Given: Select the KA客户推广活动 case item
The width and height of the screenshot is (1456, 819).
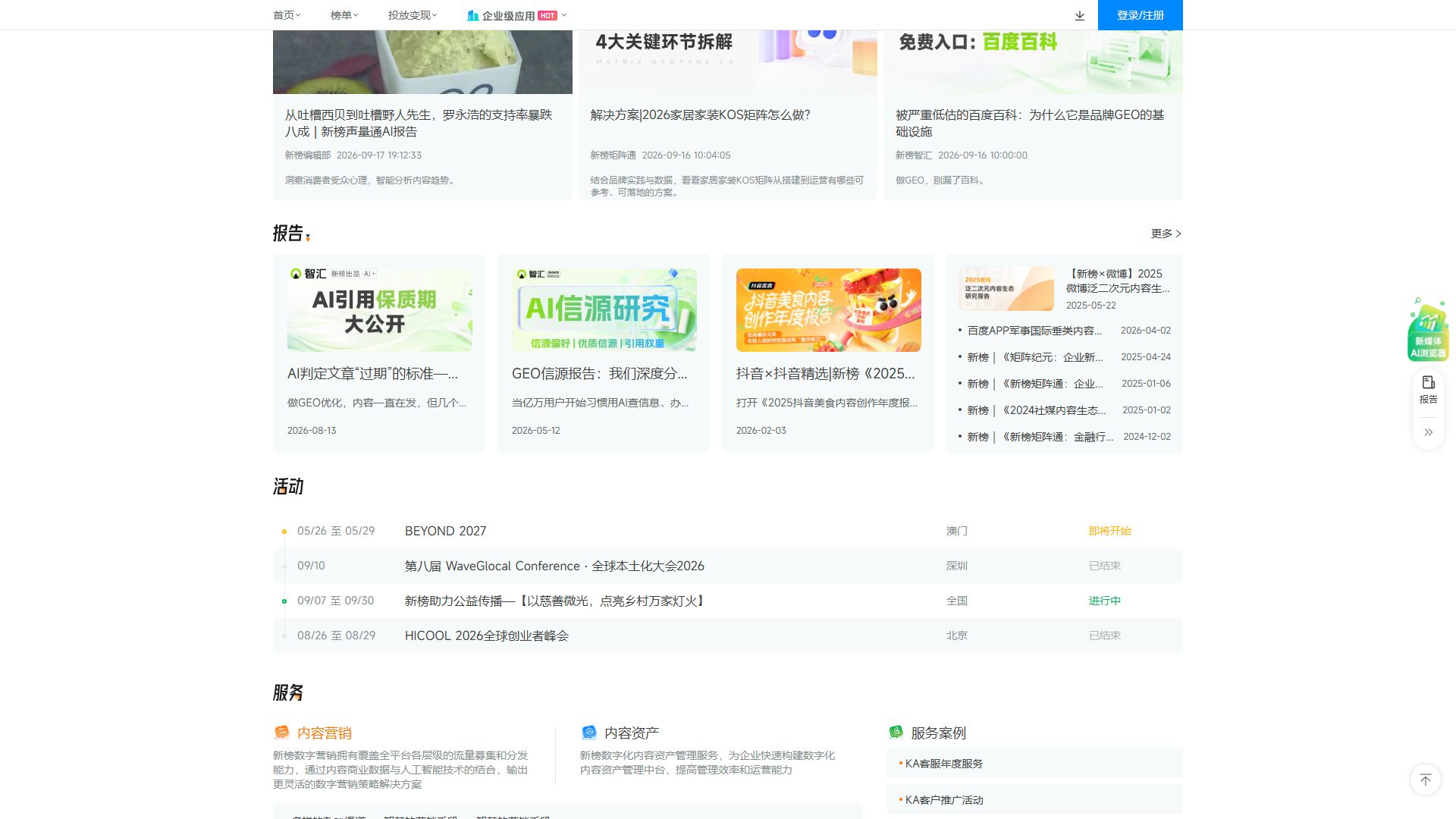Looking at the screenshot, I should coord(1035,800).
